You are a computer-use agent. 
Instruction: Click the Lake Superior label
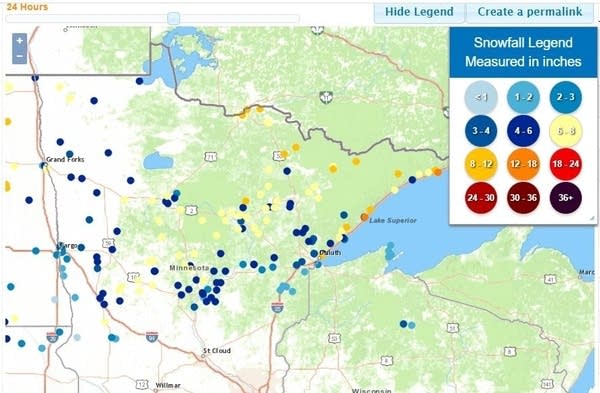393,220
